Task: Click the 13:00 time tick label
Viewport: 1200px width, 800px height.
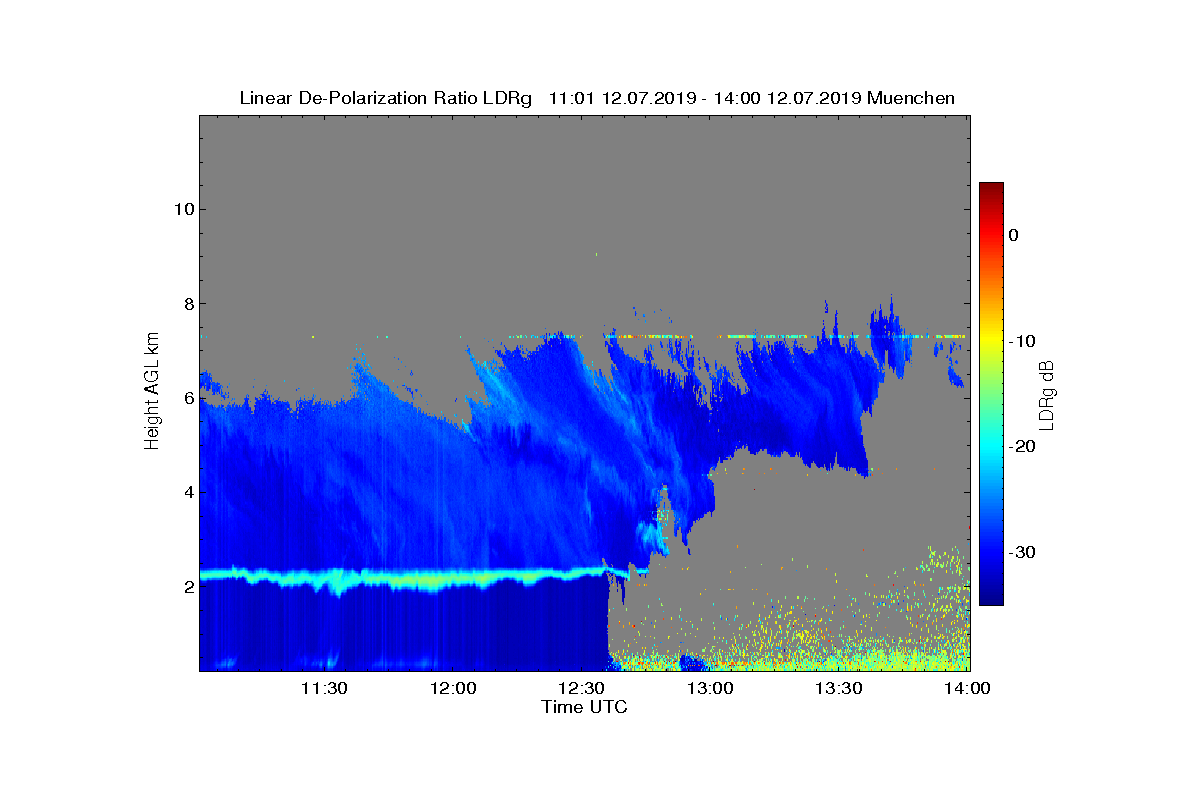Action: point(711,688)
